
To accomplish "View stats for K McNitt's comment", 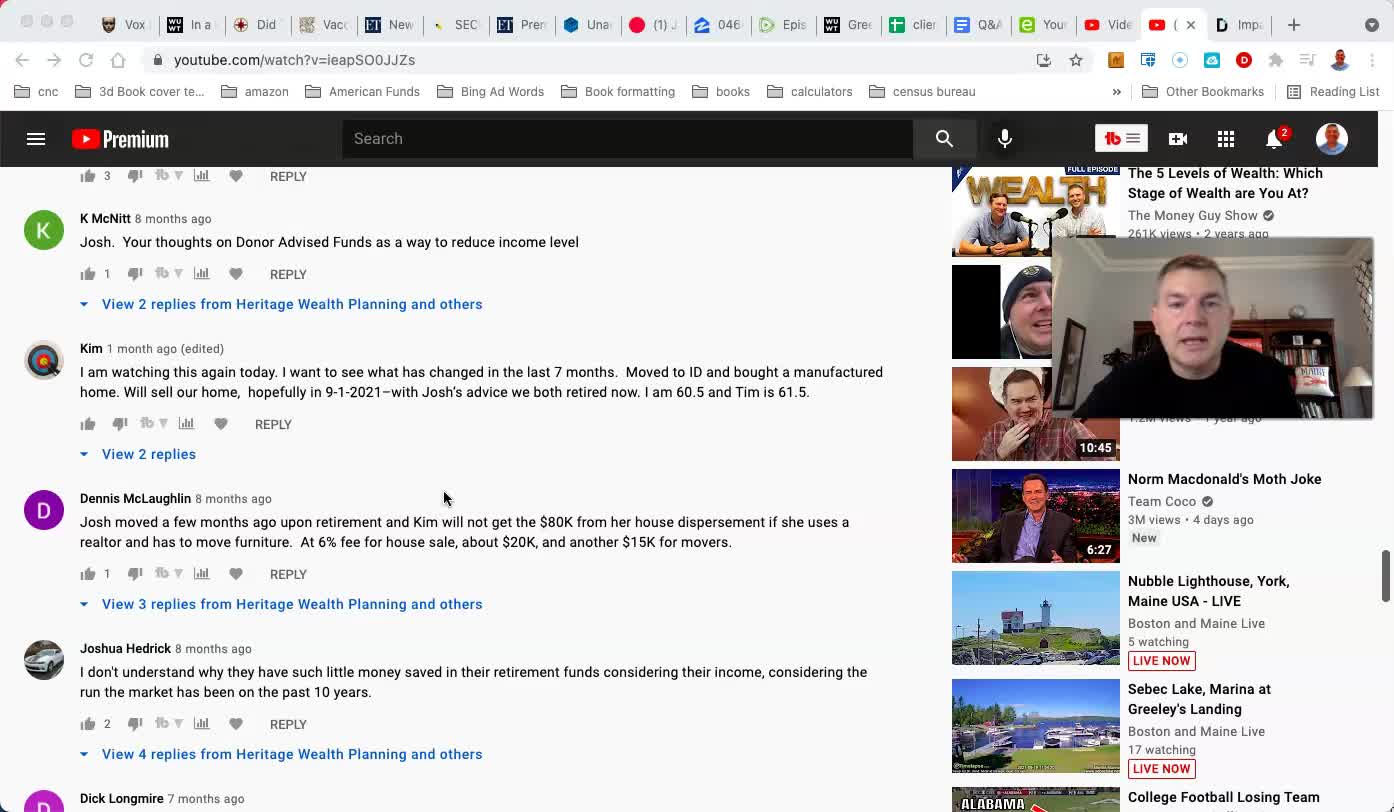I will tap(201, 273).
